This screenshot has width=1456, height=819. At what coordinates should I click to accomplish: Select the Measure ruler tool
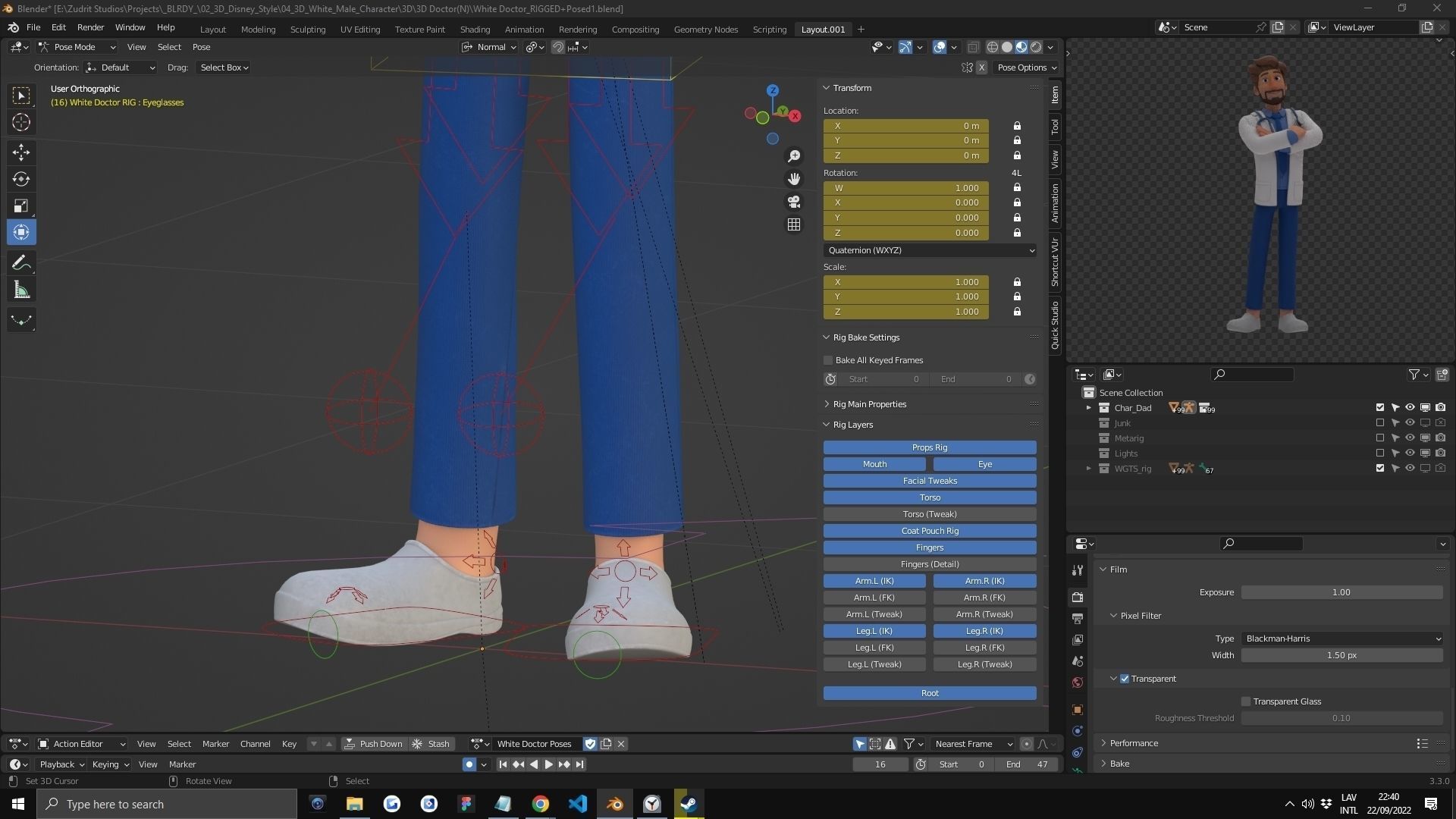pyautogui.click(x=21, y=290)
